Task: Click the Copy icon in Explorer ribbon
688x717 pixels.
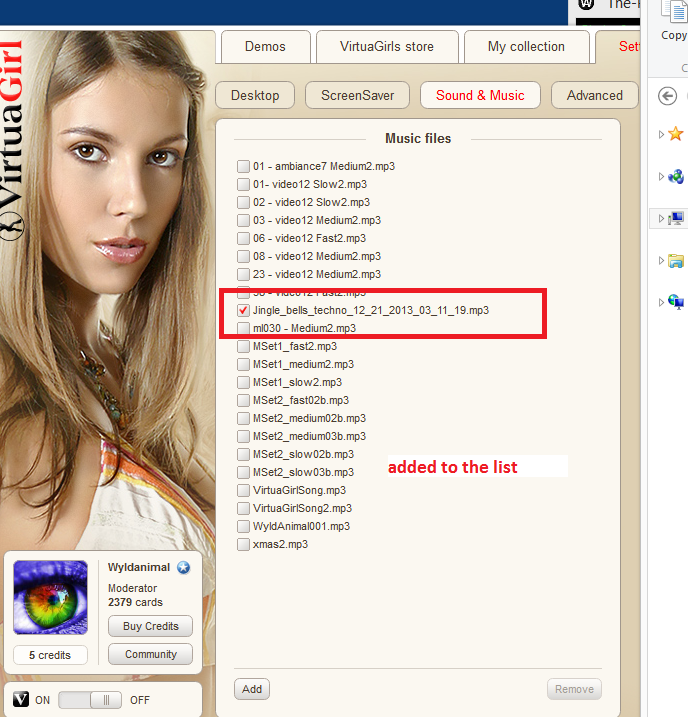Action: [676, 11]
